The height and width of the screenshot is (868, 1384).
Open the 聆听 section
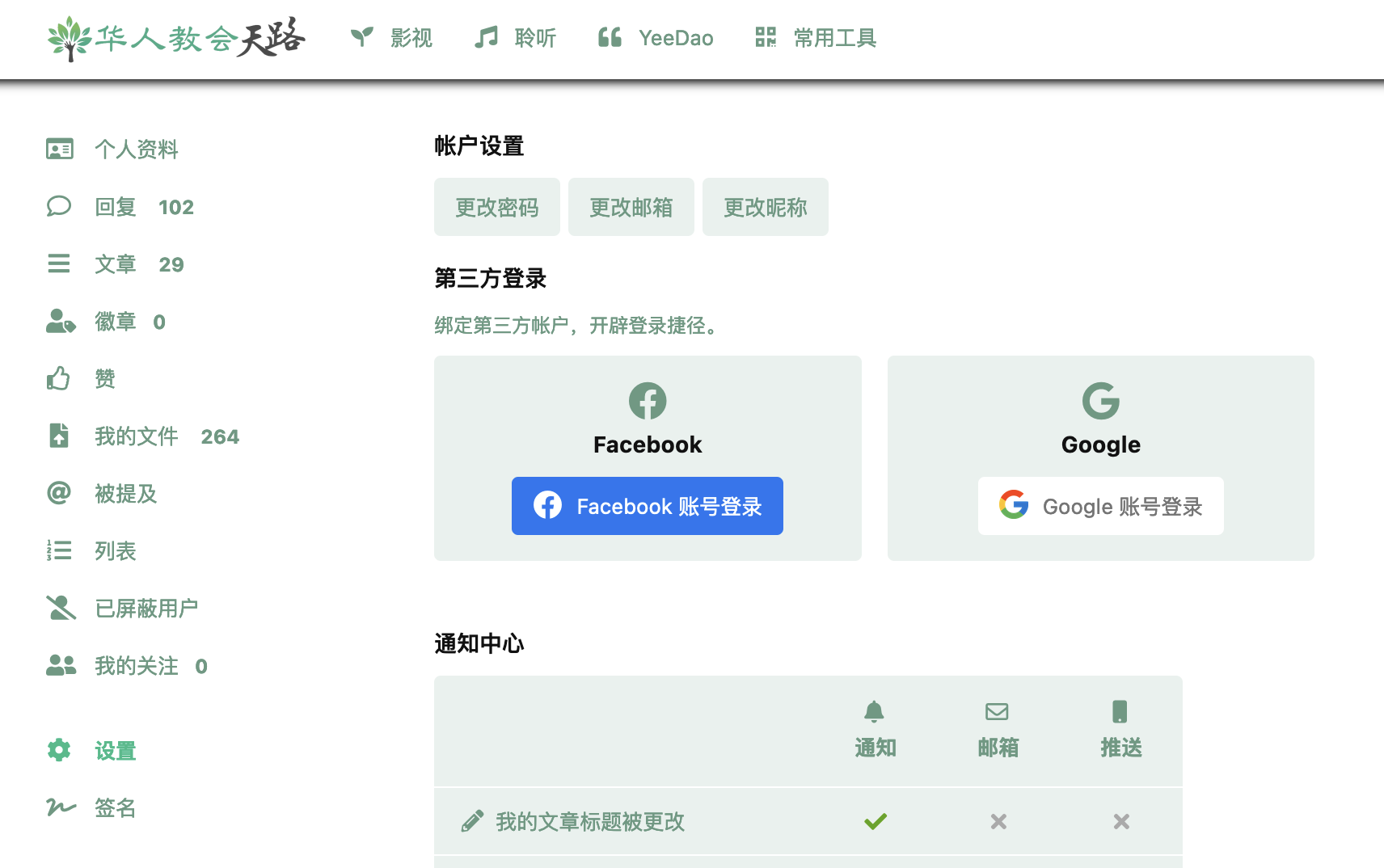(515, 38)
